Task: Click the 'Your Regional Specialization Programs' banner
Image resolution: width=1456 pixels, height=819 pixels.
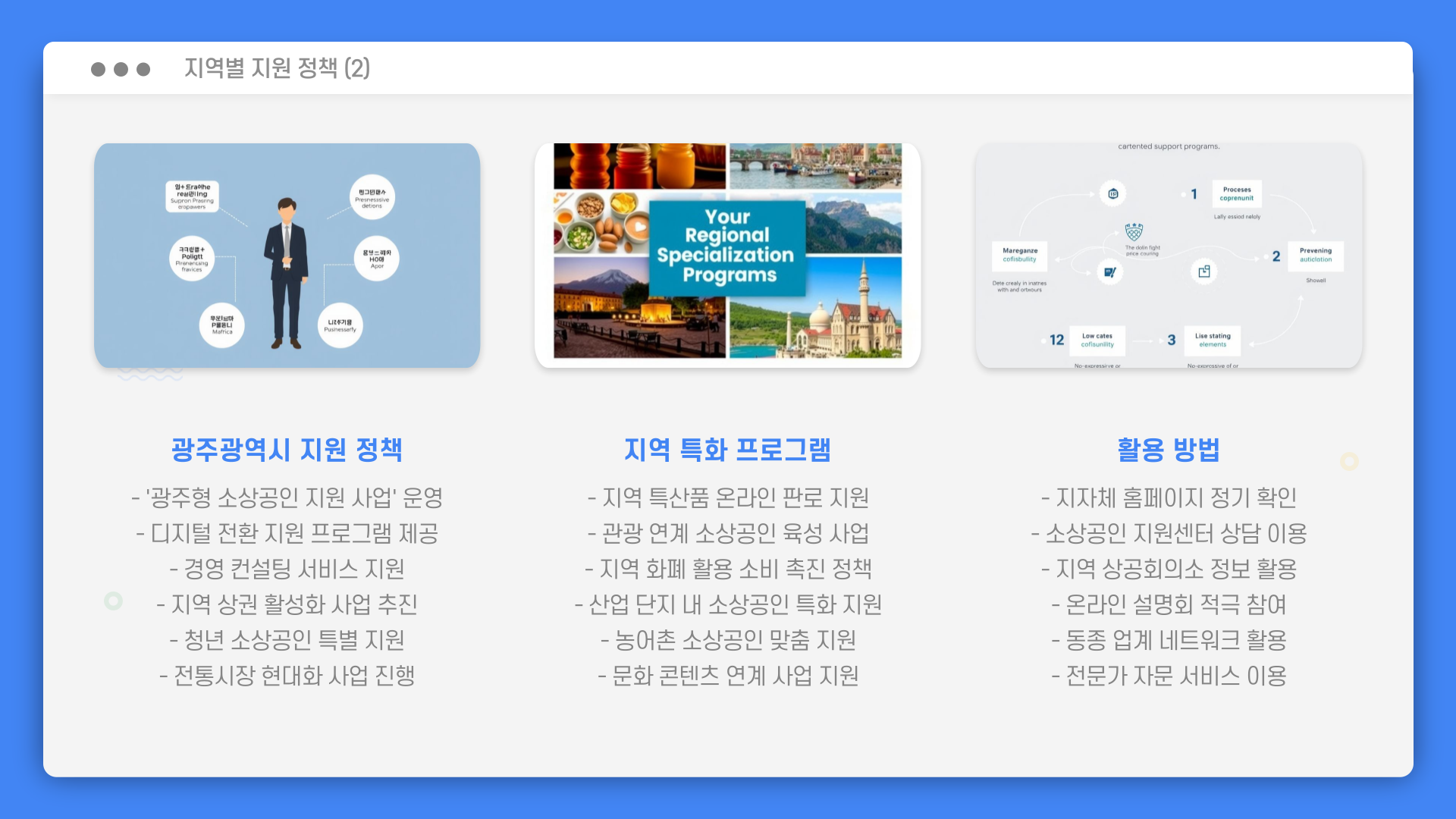Action: click(726, 246)
